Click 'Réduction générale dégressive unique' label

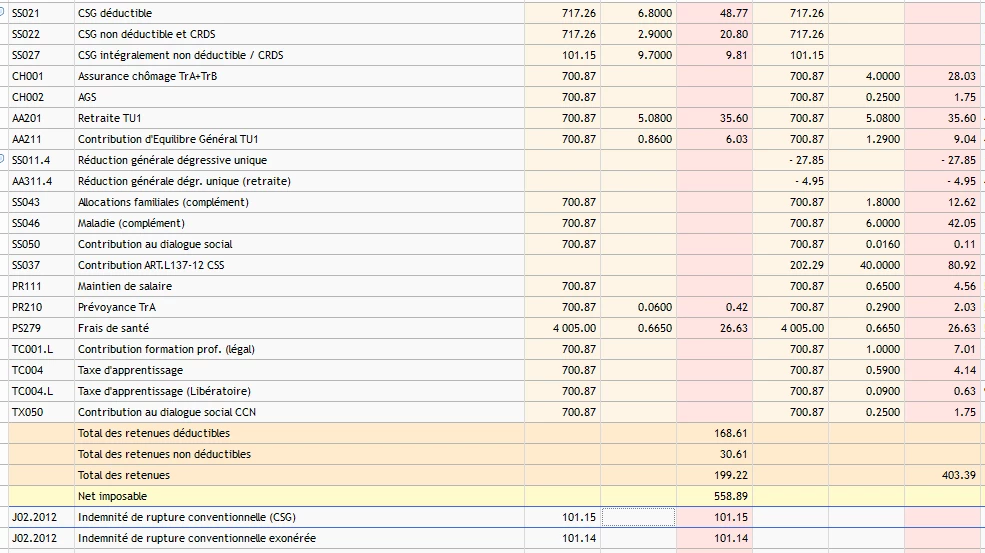click(172, 160)
